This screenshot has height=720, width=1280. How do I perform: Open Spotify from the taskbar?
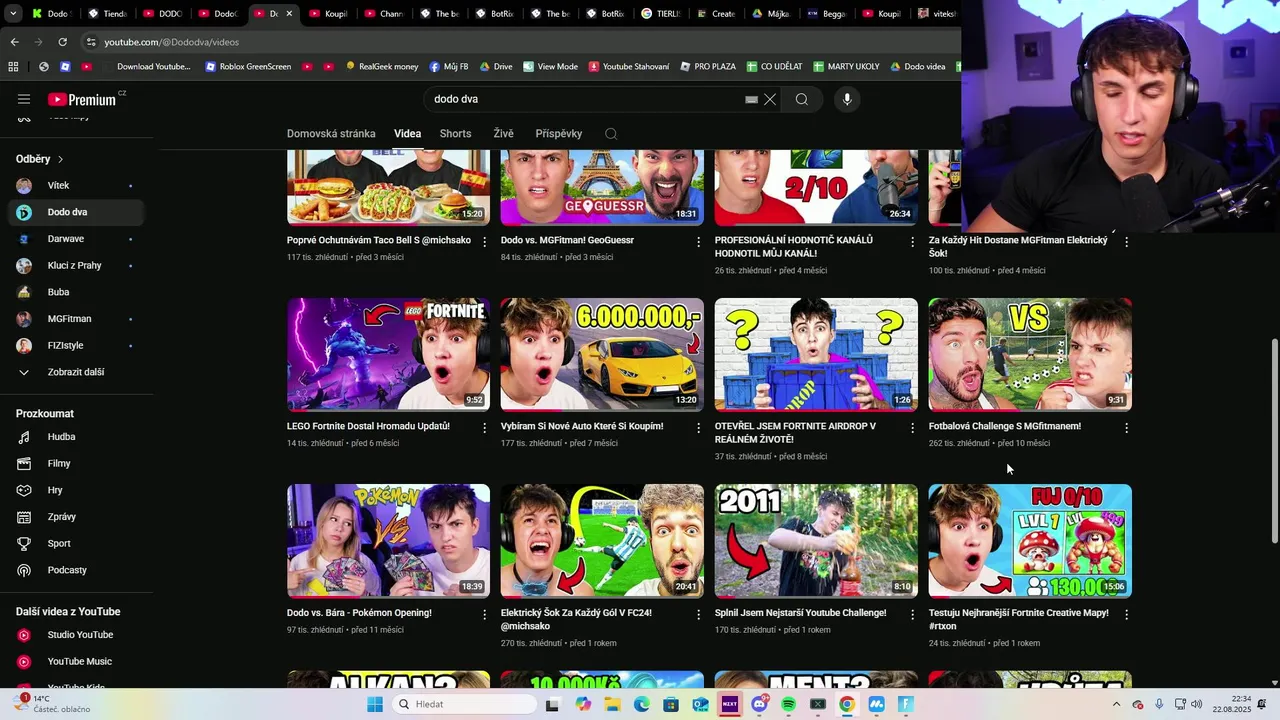[x=789, y=704]
